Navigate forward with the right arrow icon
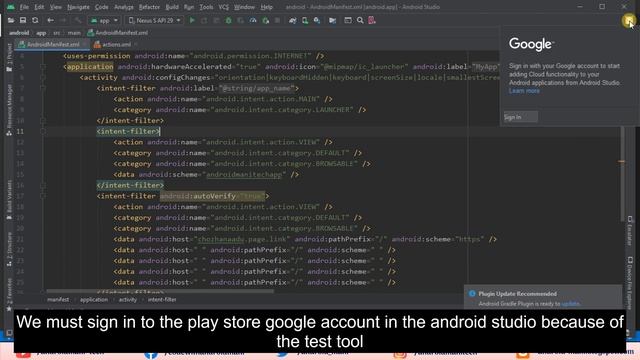 (63, 20)
